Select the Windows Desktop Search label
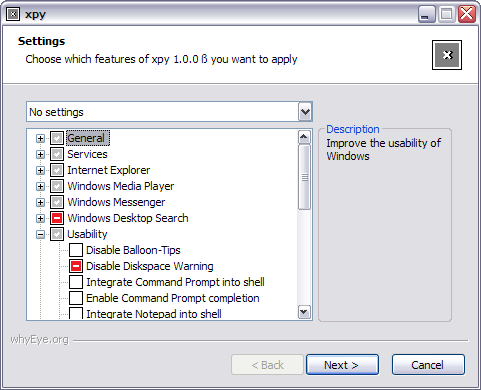The height and width of the screenshot is (390, 481). click(x=128, y=218)
